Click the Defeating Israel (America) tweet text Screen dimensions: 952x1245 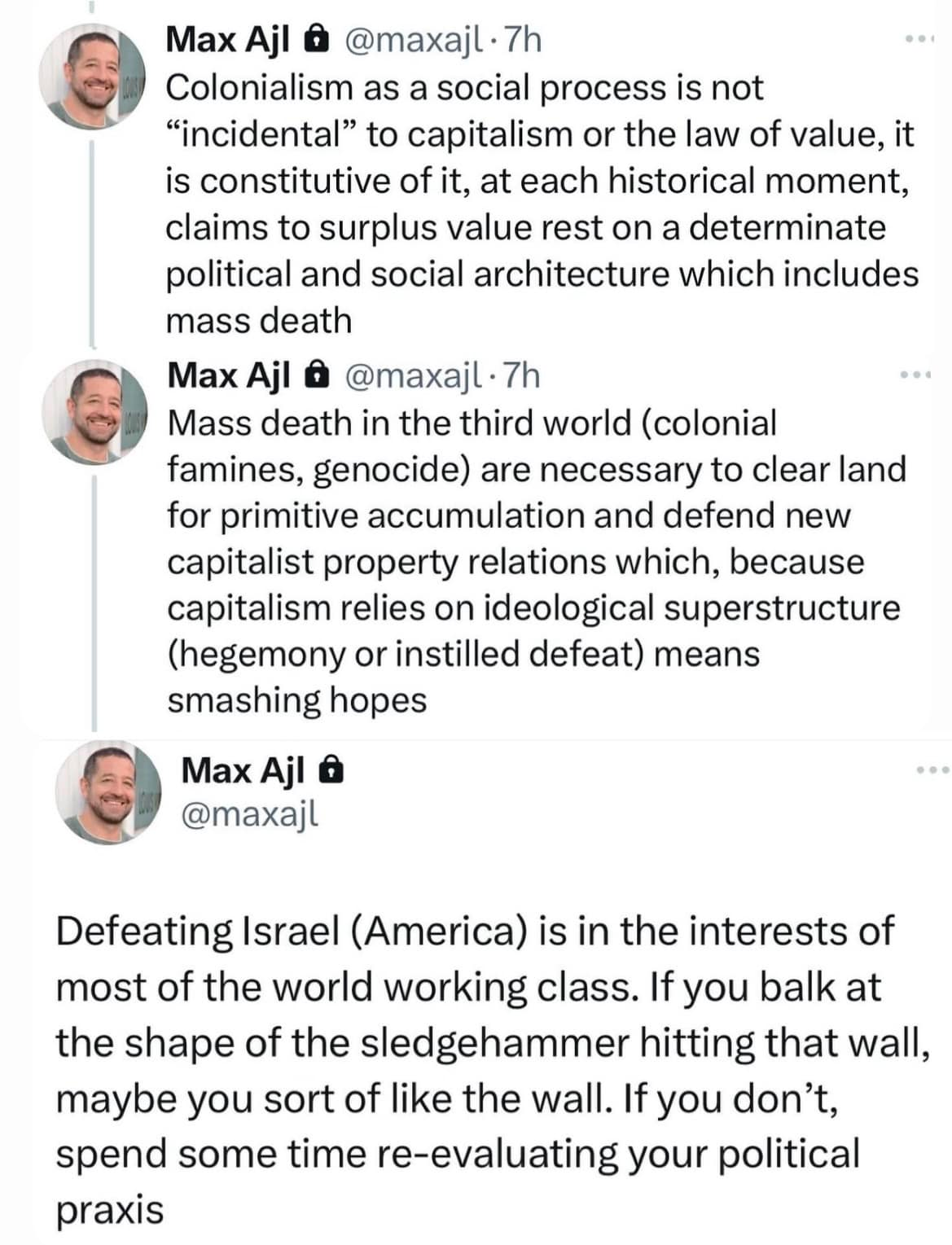(493, 1070)
